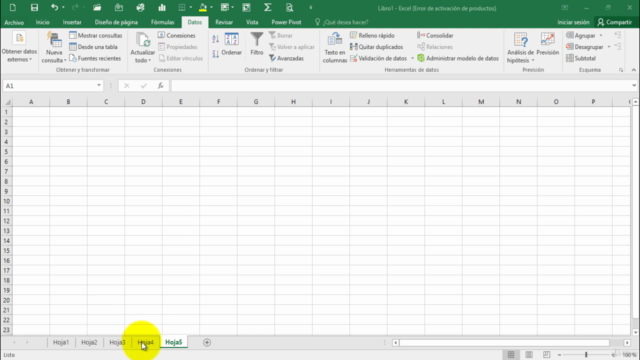Toggle the Filtro funnel button
Image resolution: width=640 pixels, height=360 pixels.
click(257, 44)
